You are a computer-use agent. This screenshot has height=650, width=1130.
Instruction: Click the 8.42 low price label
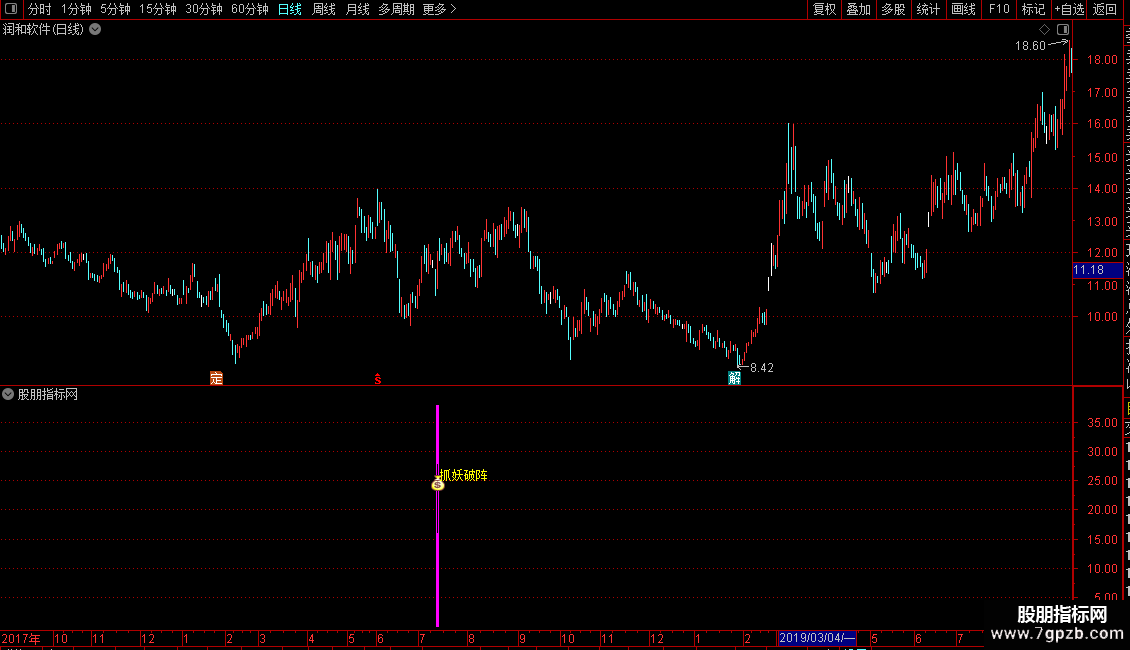pos(762,368)
